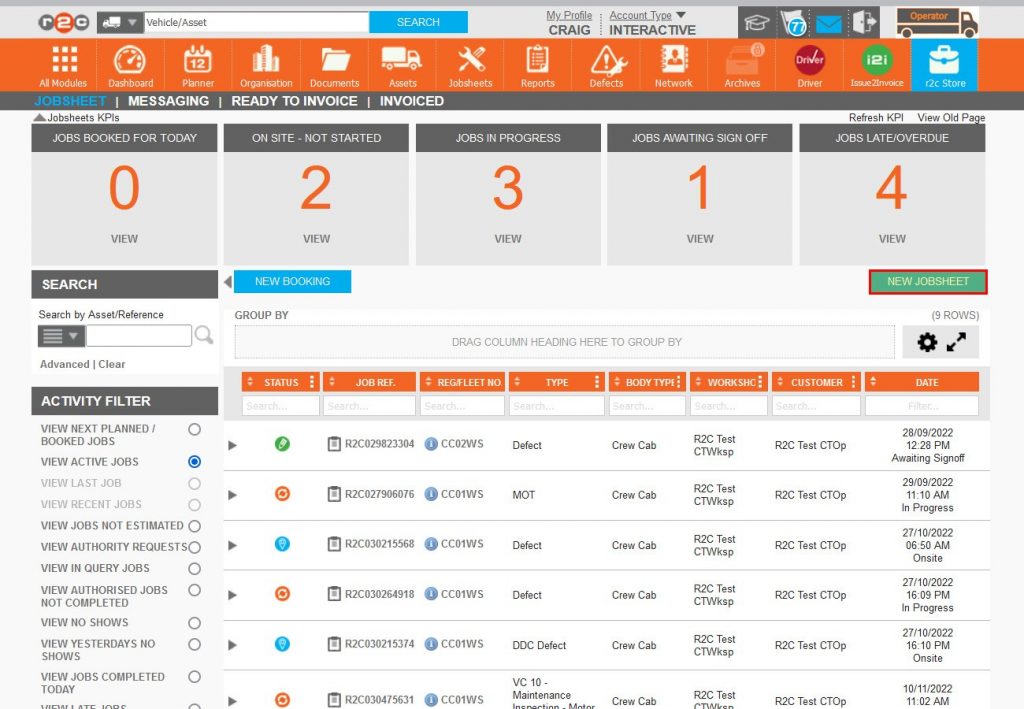Select the Issue2Invoice module icon

tap(876, 64)
